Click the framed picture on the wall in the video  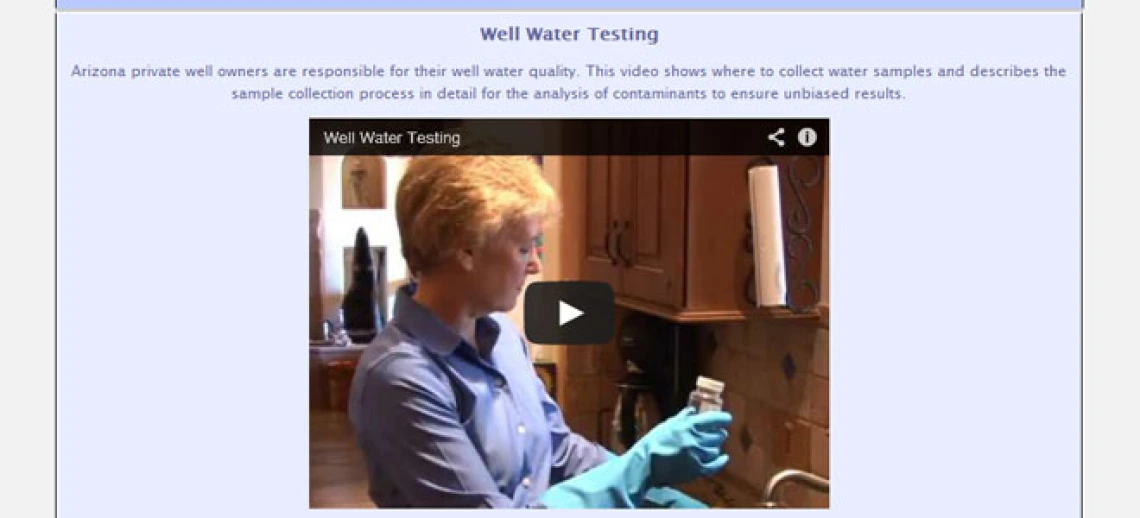(363, 182)
